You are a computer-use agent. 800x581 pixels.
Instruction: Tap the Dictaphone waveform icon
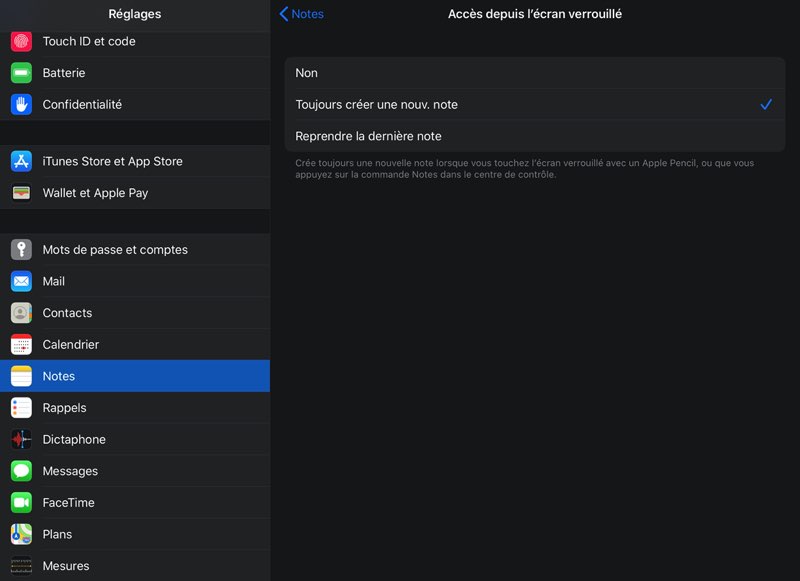coord(21,439)
